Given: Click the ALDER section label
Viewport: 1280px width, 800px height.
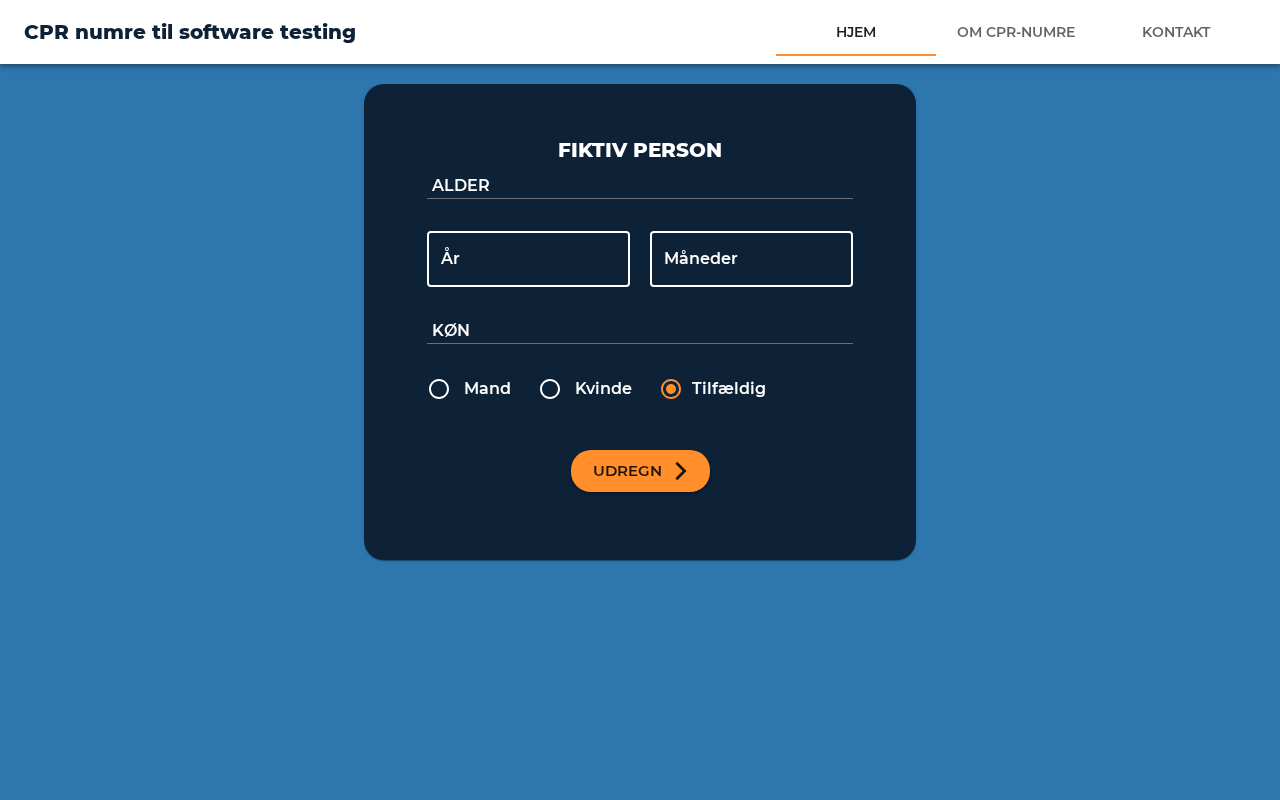Looking at the screenshot, I should (461, 185).
